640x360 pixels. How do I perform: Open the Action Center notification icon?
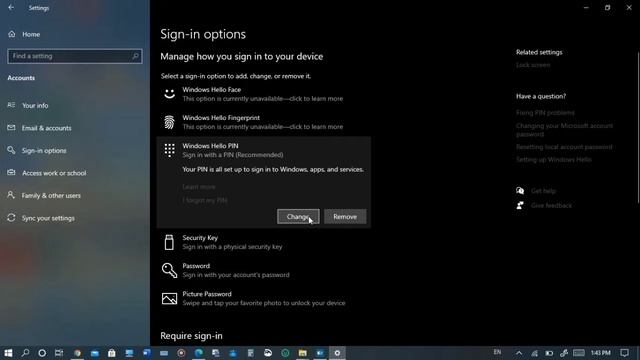(624, 353)
